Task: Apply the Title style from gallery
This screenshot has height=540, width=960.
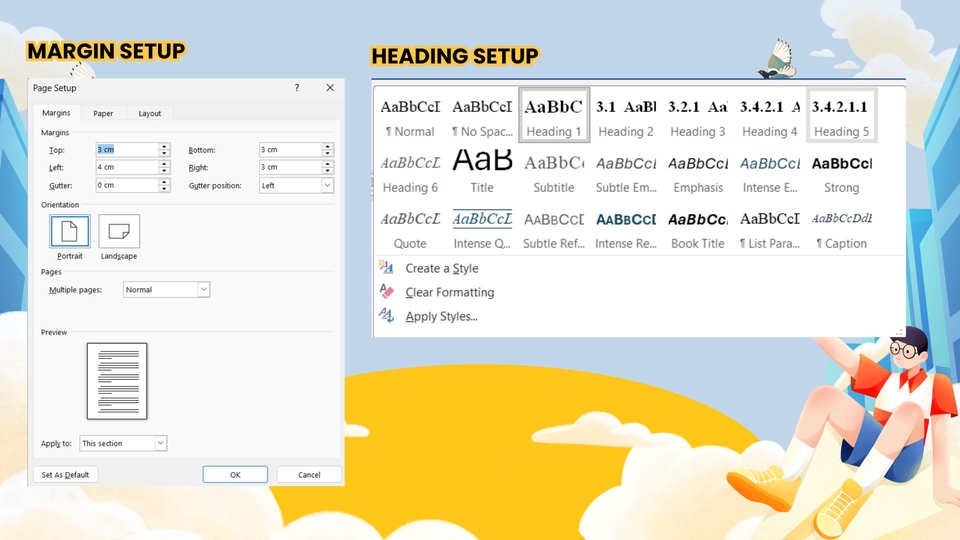Action: [482, 172]
